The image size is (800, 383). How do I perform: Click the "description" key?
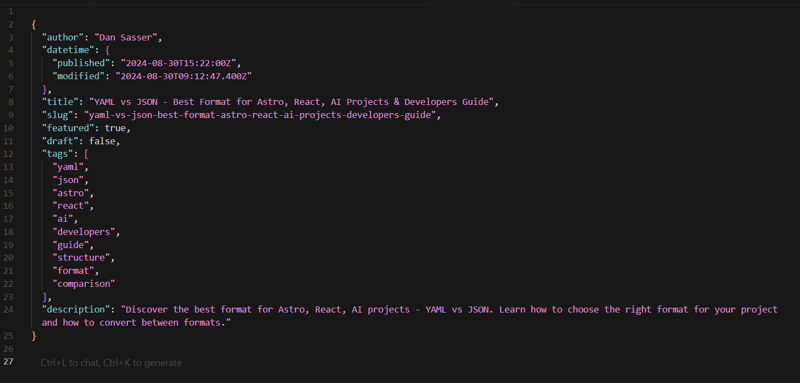tap(76, 310)
